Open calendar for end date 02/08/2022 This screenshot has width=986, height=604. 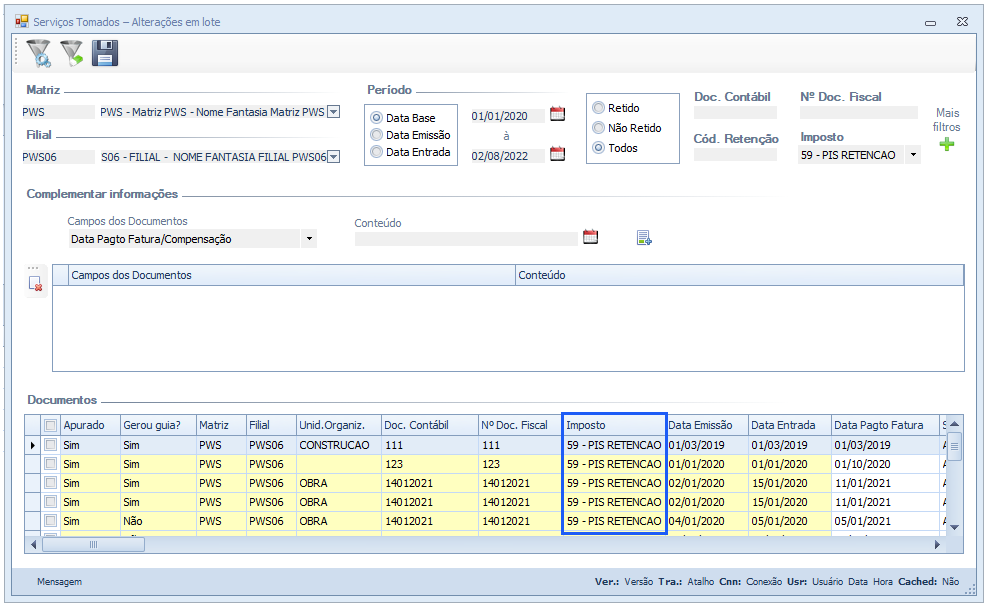point(558,154)
